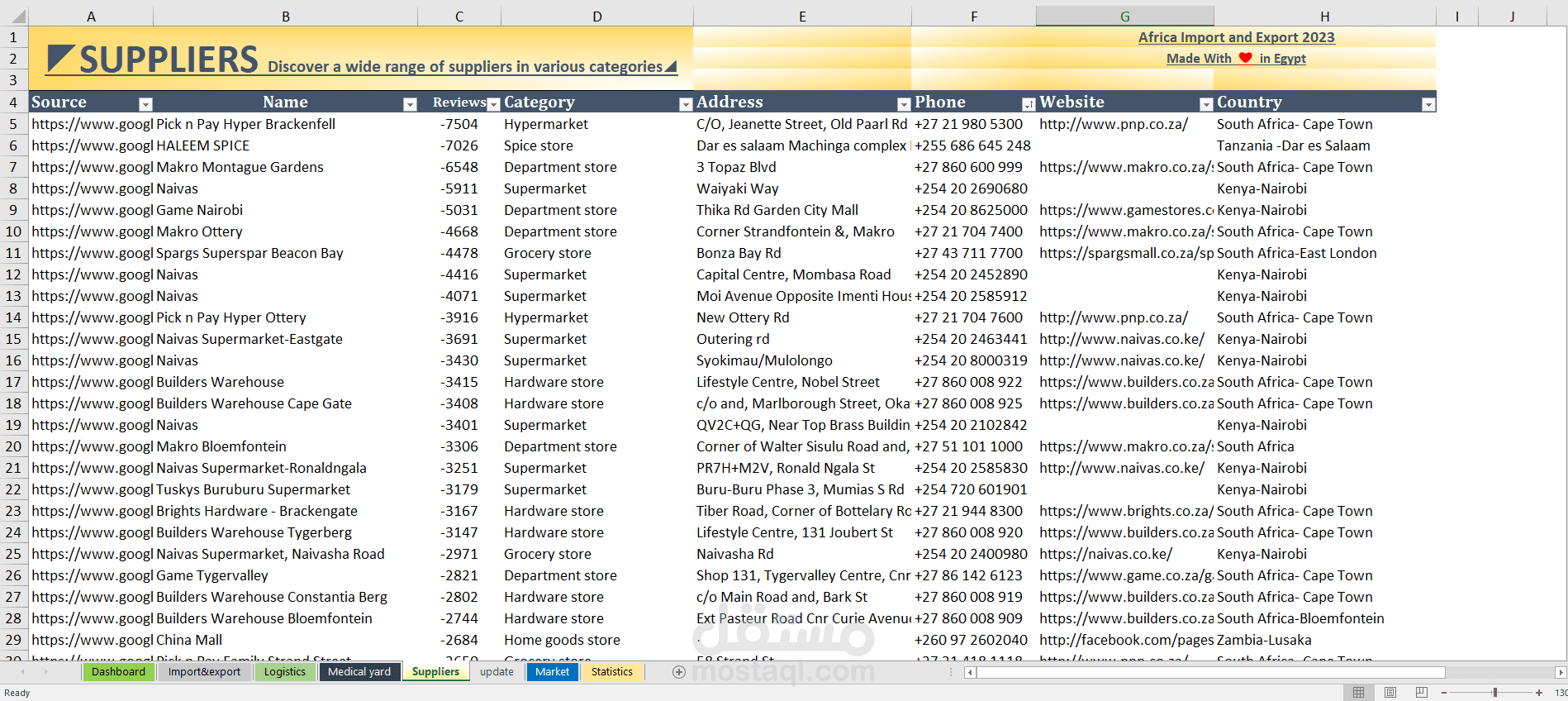
Task: Select row 12 header
Action: coord(13,274)
